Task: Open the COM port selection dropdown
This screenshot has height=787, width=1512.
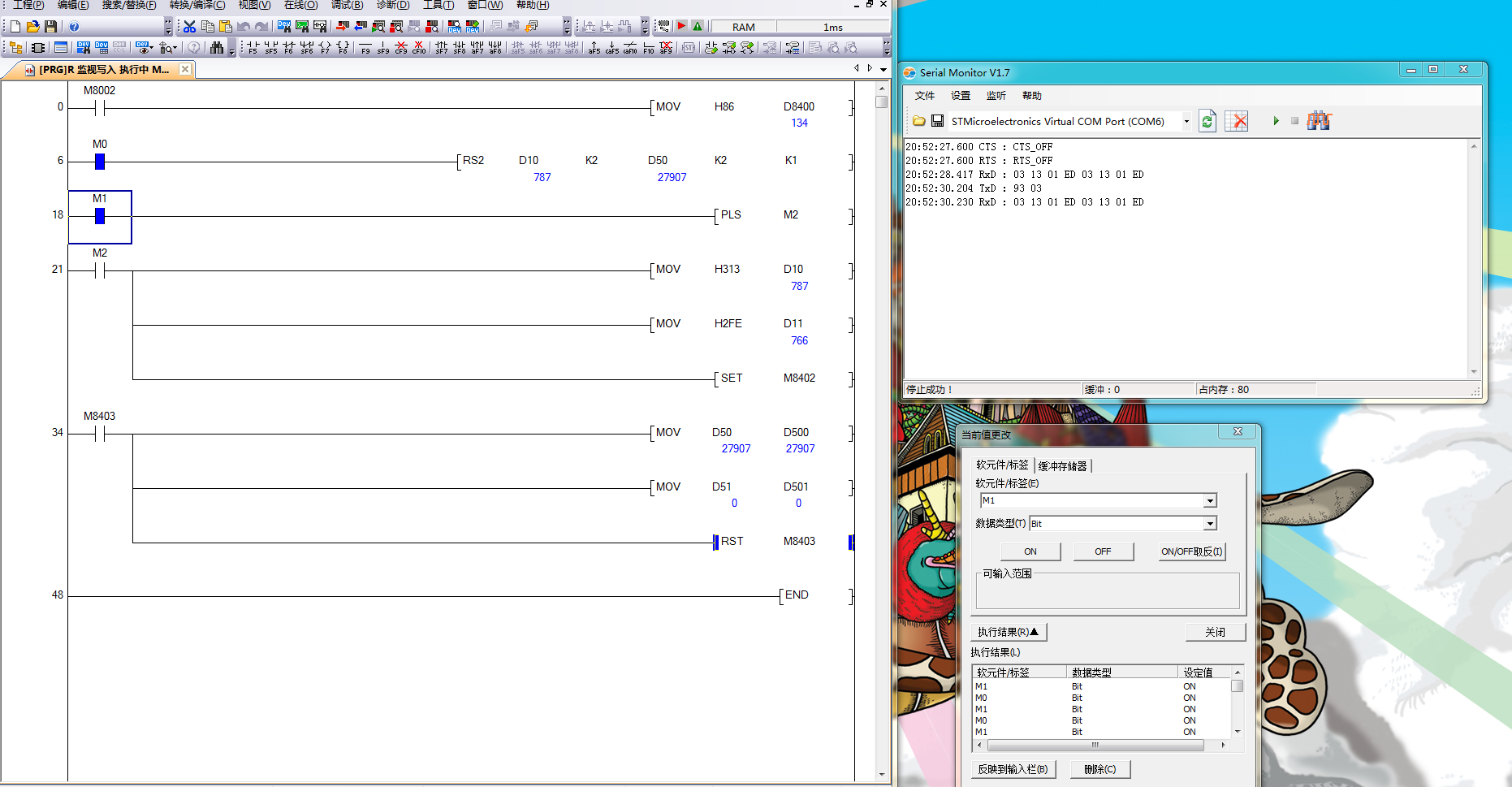Action: point(1186,121)
